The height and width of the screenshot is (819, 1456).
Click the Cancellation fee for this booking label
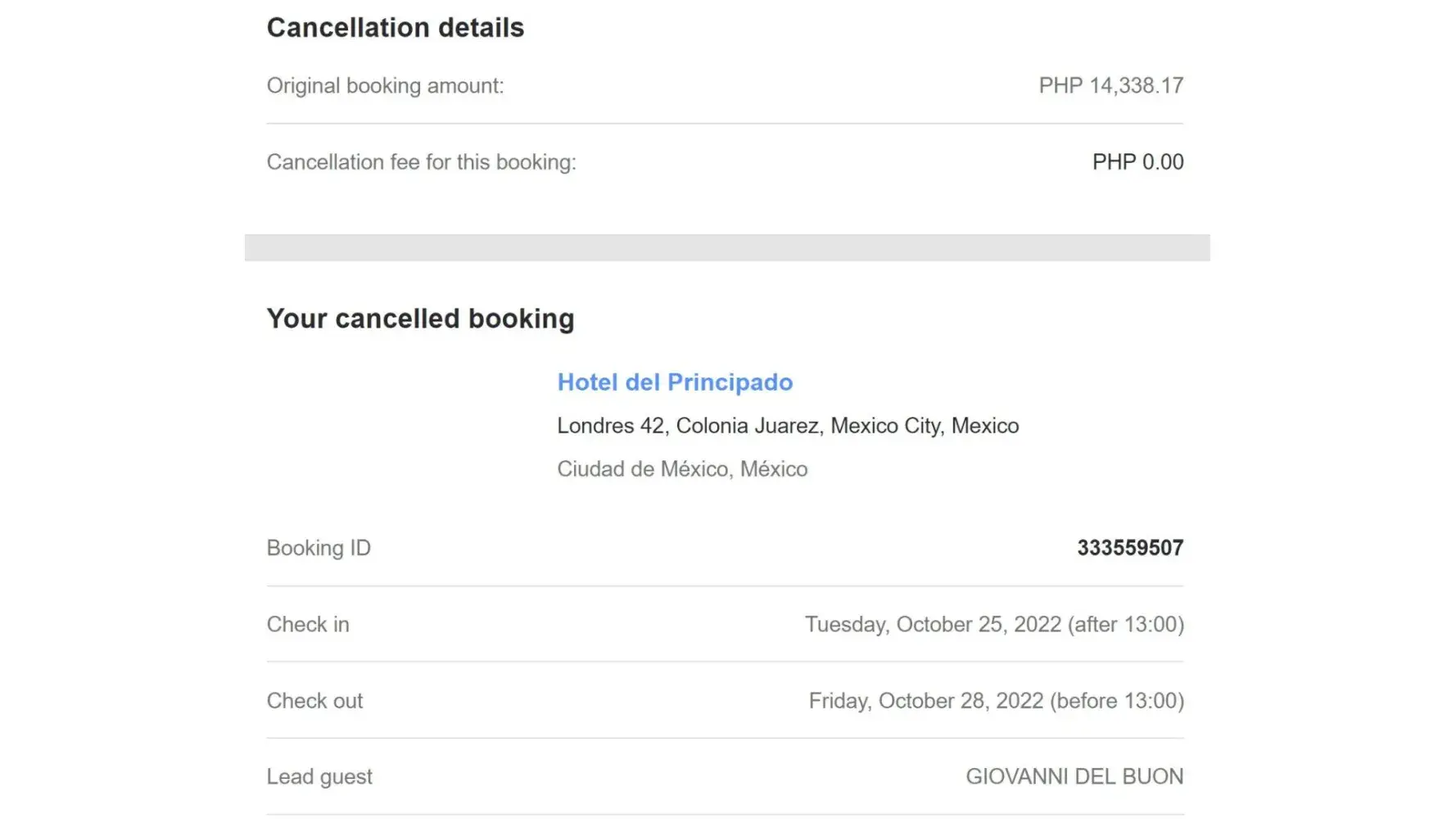pos(421,162)
